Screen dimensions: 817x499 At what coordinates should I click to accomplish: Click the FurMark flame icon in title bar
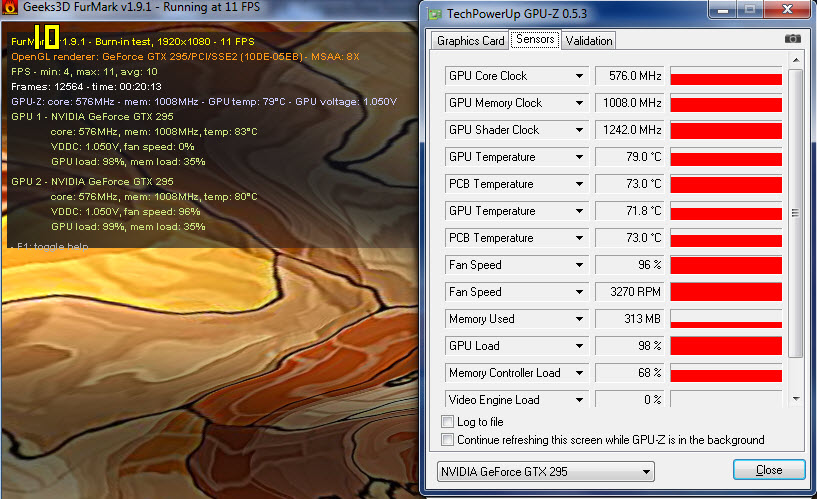(10, 7)
